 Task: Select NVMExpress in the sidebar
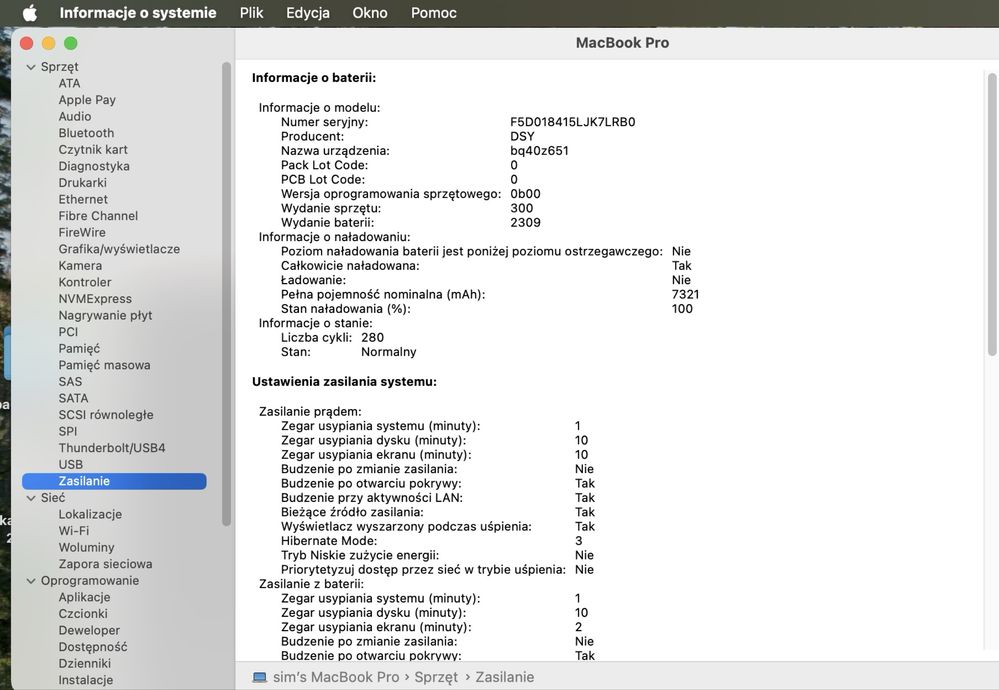pos(95,299)
